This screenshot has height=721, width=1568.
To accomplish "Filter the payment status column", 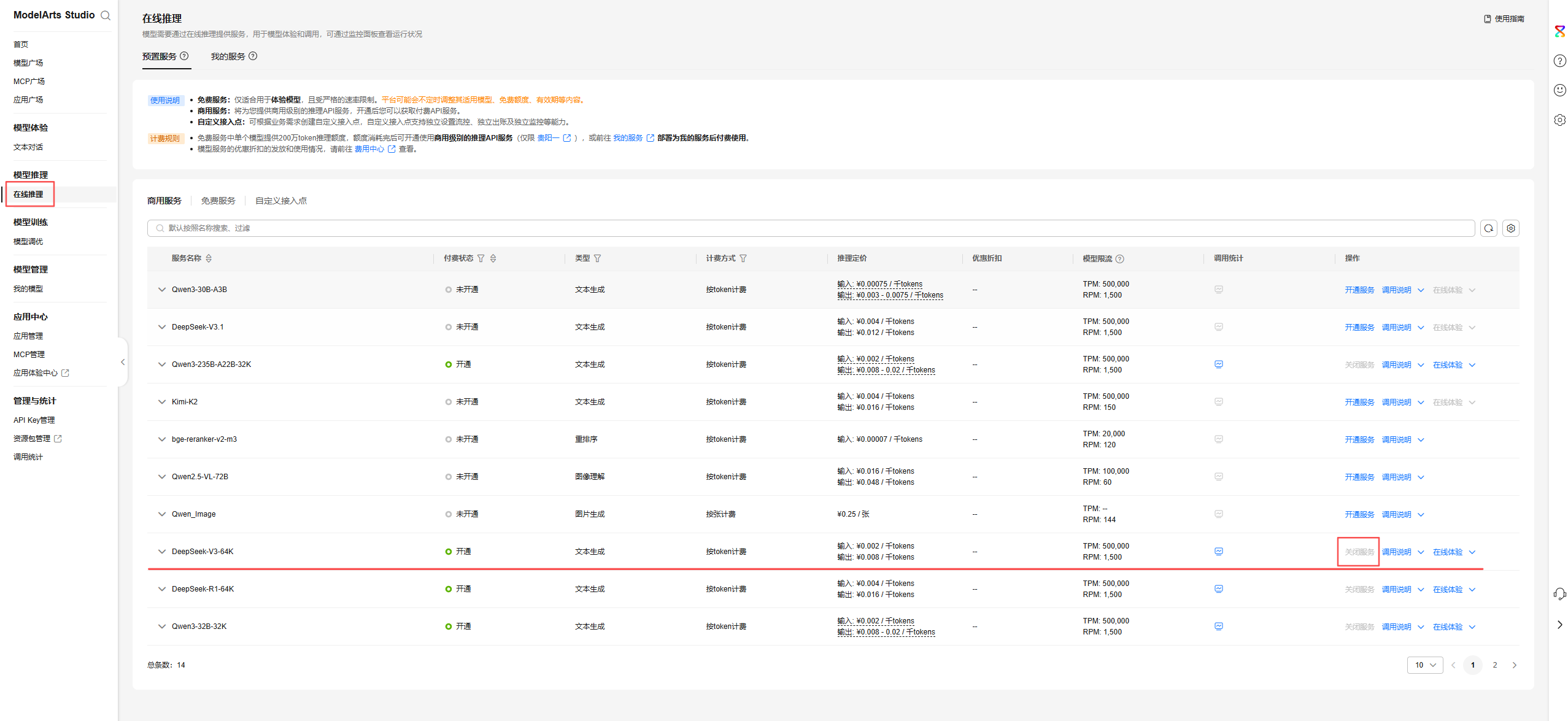I will click(x=481, y=258).
